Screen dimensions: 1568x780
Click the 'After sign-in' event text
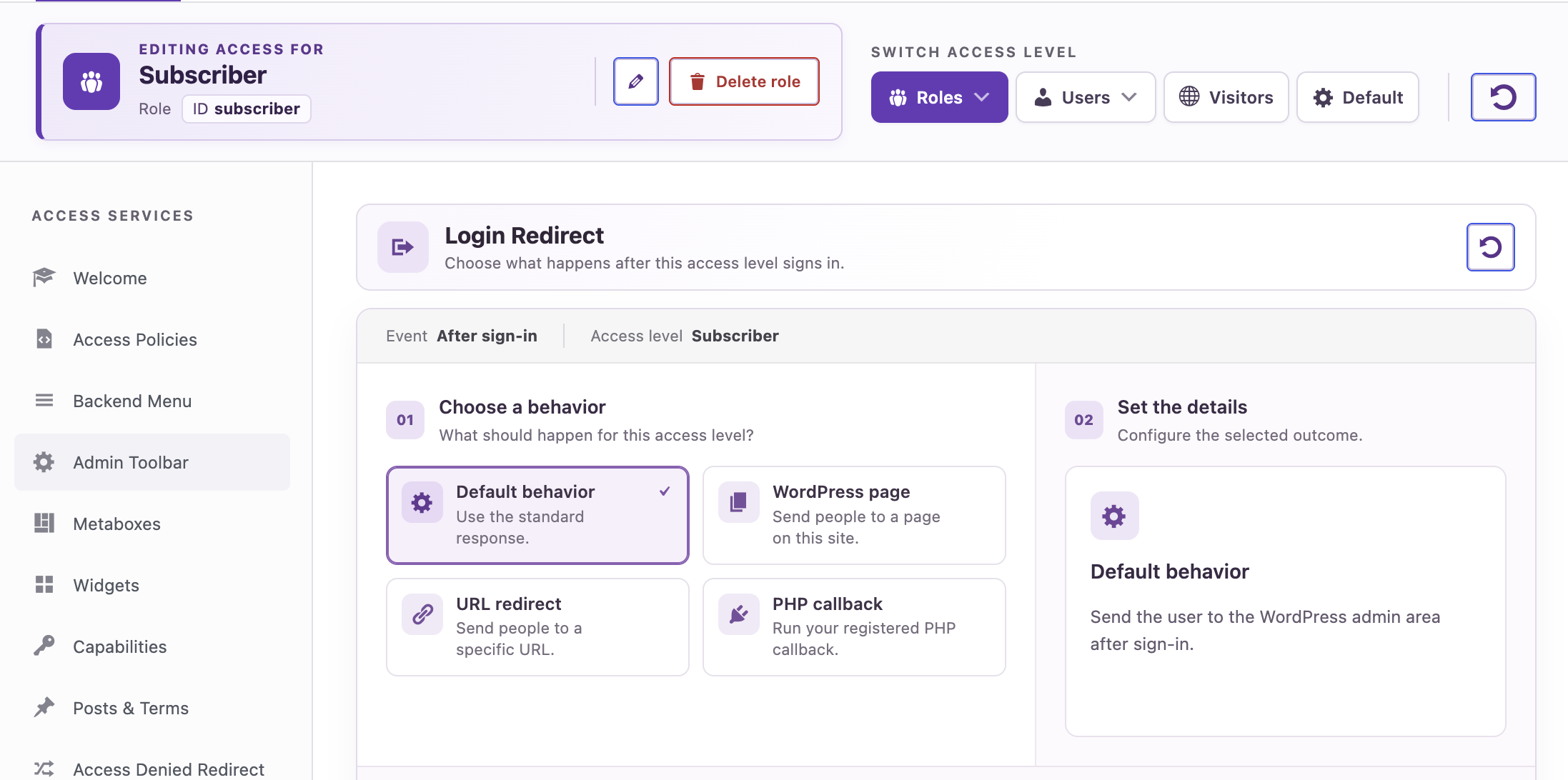[x=487, y=336]
